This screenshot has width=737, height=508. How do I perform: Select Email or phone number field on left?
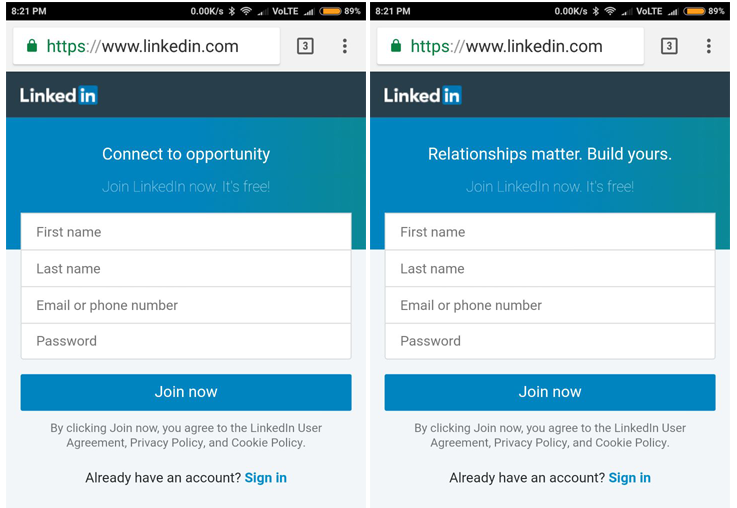(x=186, y=305)
